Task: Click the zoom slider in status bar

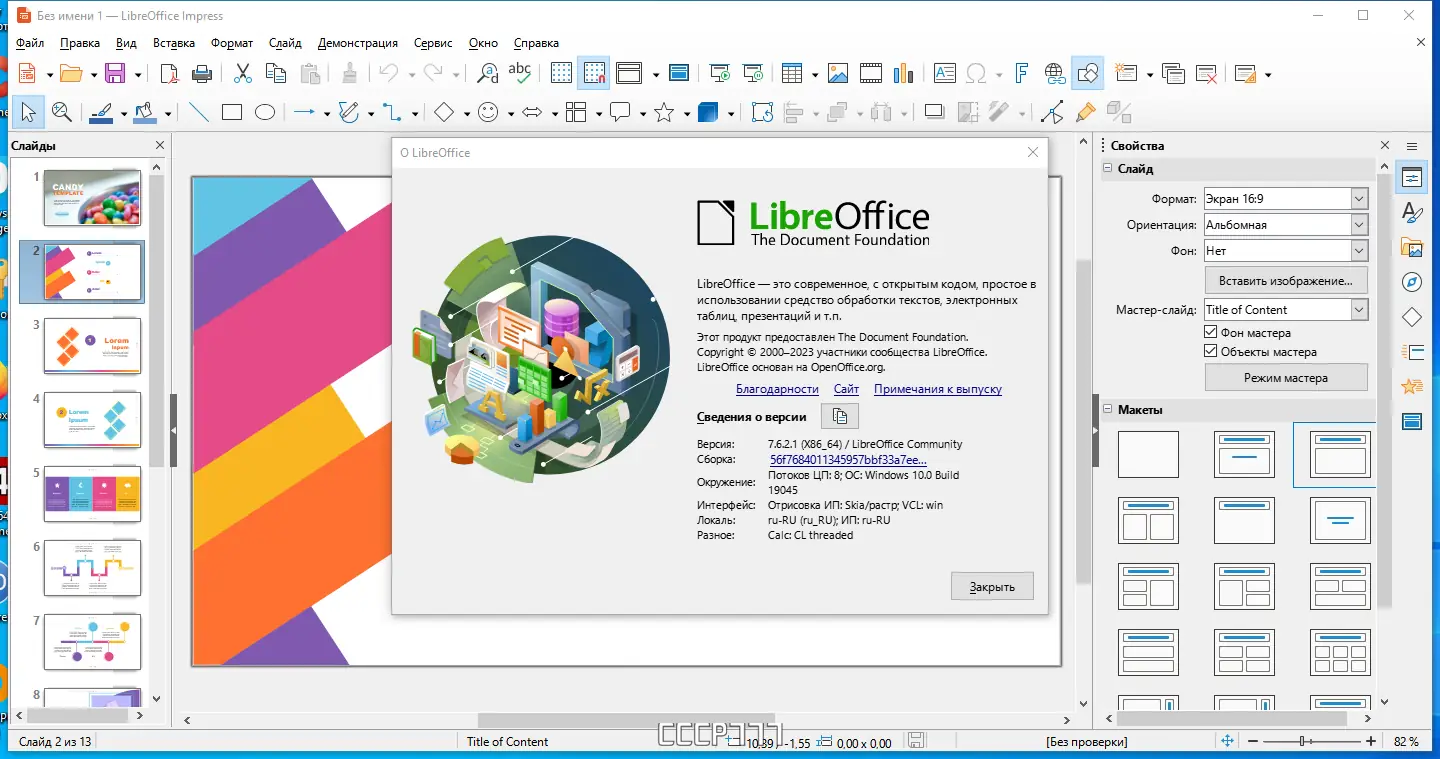Action: 1312,741
